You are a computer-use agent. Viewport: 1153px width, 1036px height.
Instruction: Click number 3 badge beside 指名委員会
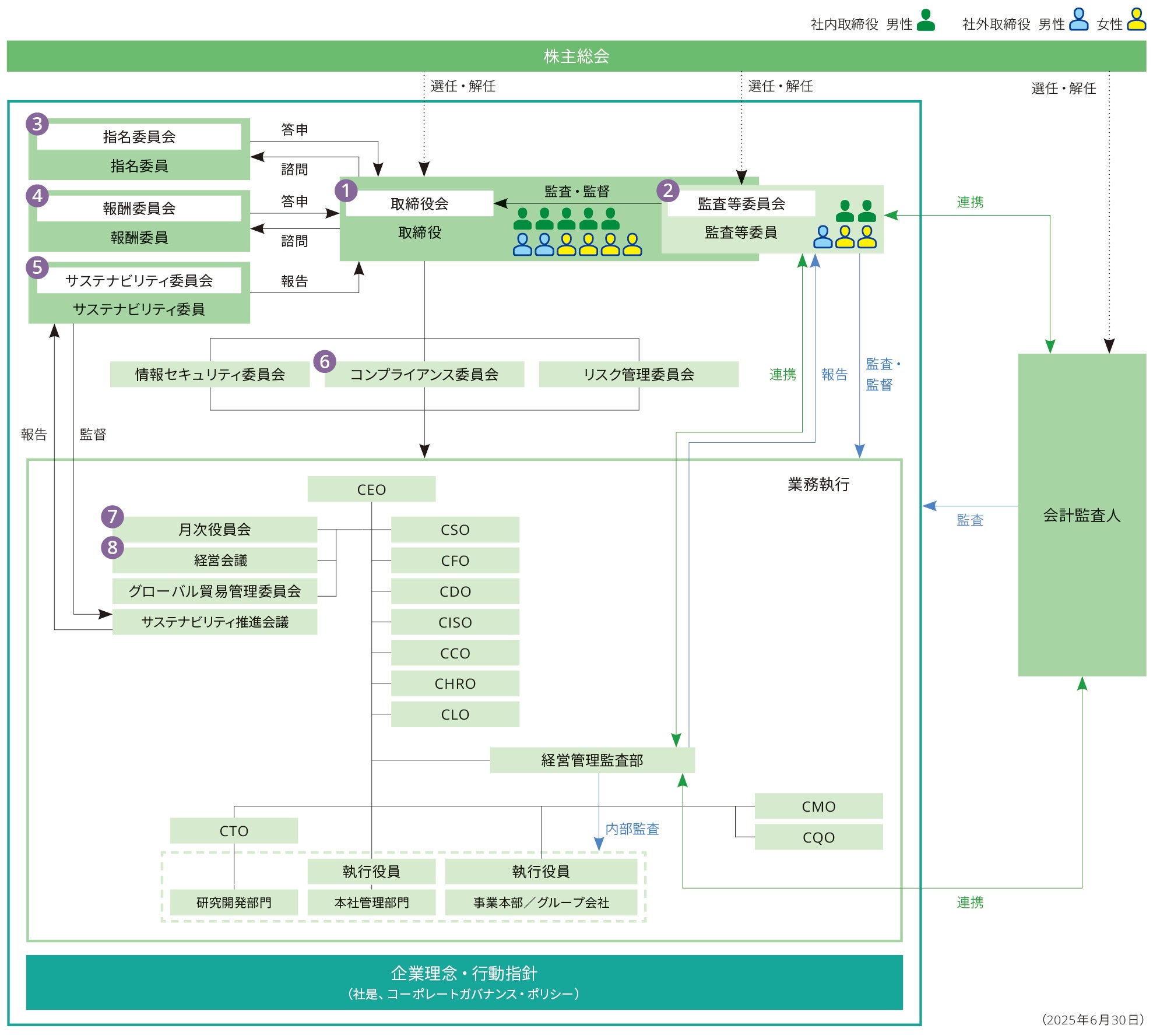(x=37, y=124)
